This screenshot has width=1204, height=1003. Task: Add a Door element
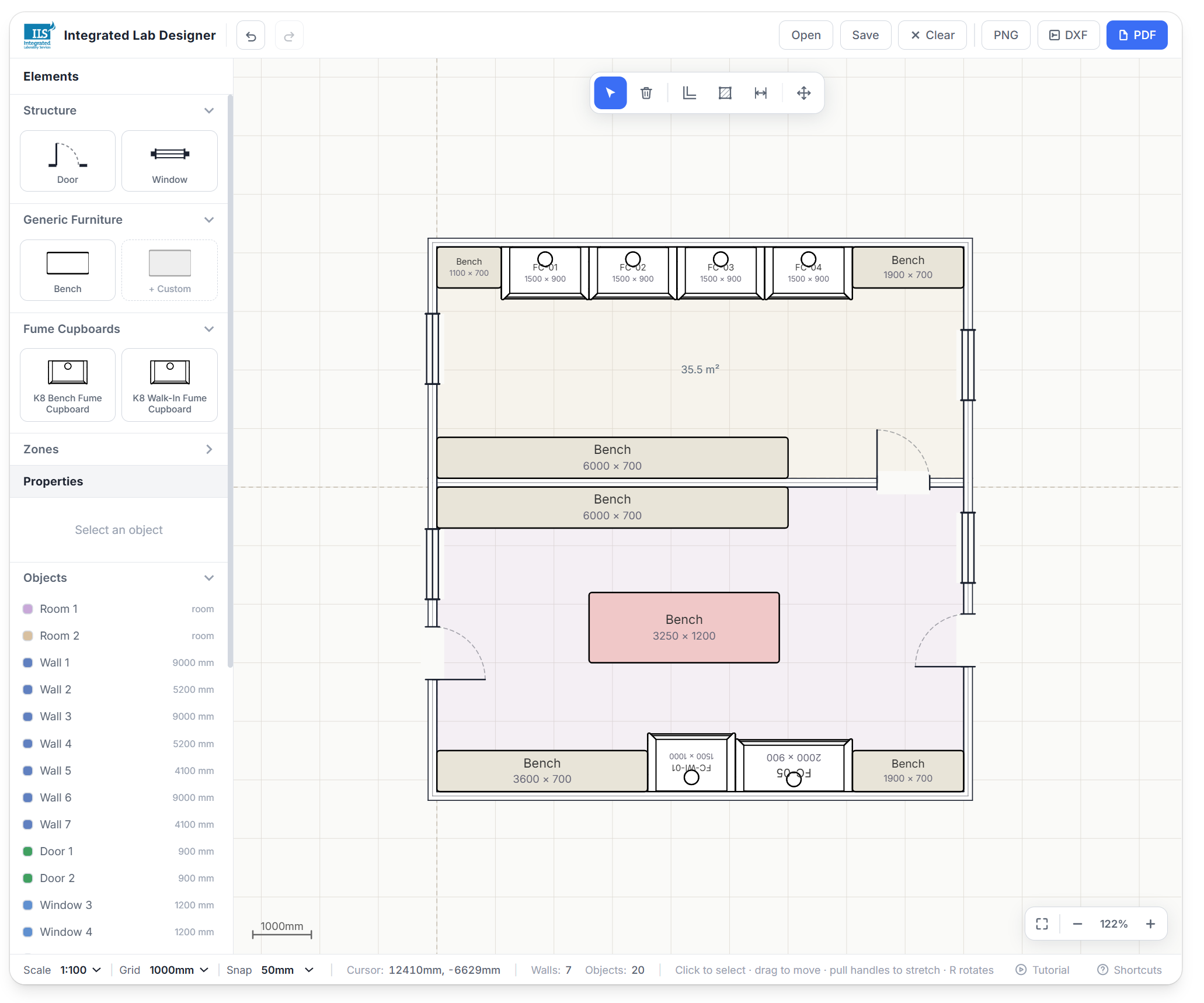click(68, 161)
